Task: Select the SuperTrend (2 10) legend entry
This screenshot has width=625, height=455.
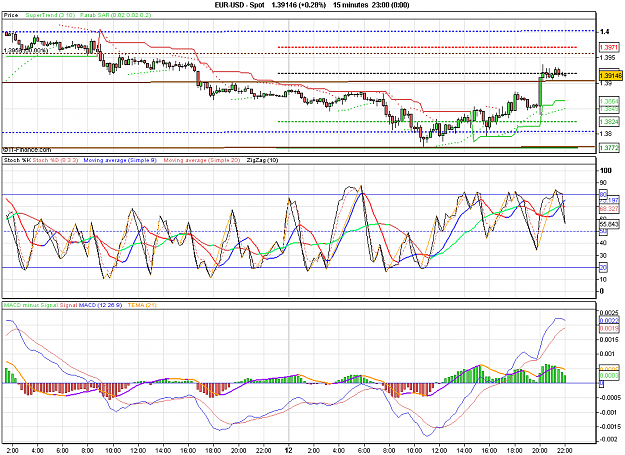Action: coord(50,15)
